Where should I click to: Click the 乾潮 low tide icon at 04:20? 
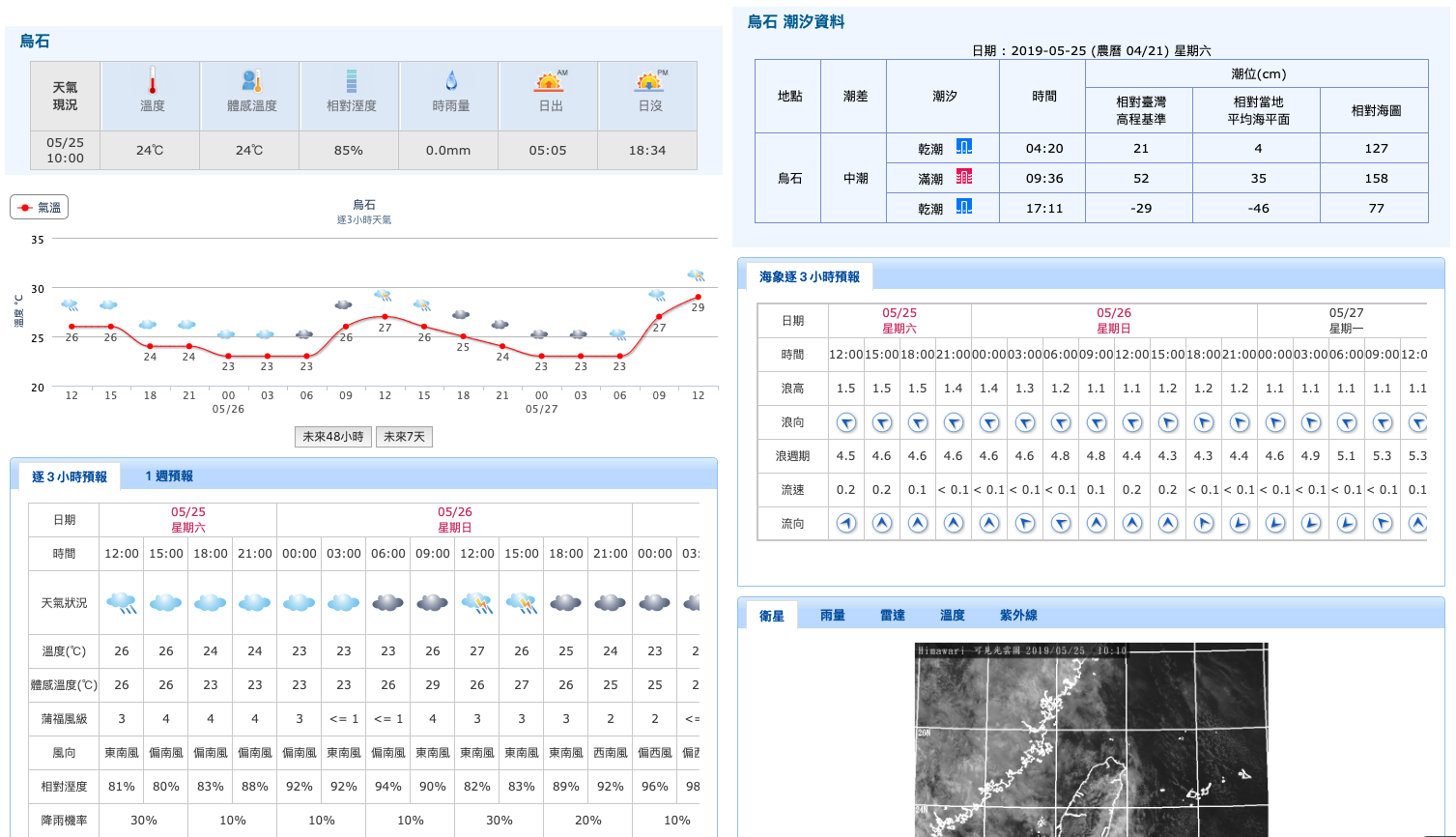964,147
